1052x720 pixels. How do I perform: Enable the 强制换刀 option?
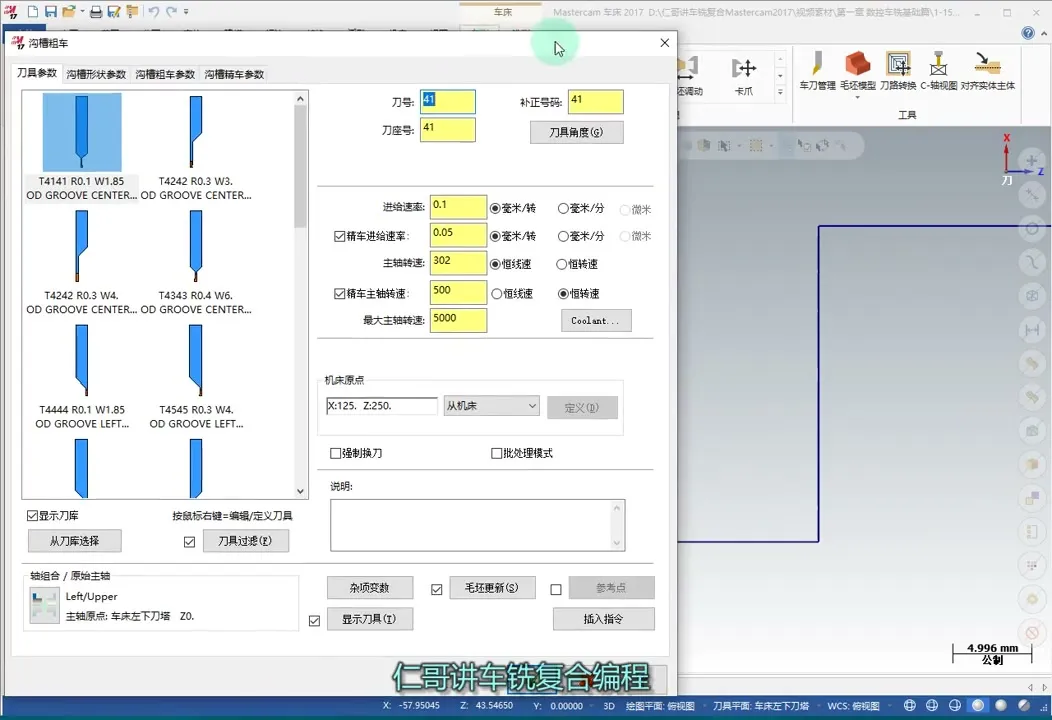(x=337, y=452)
